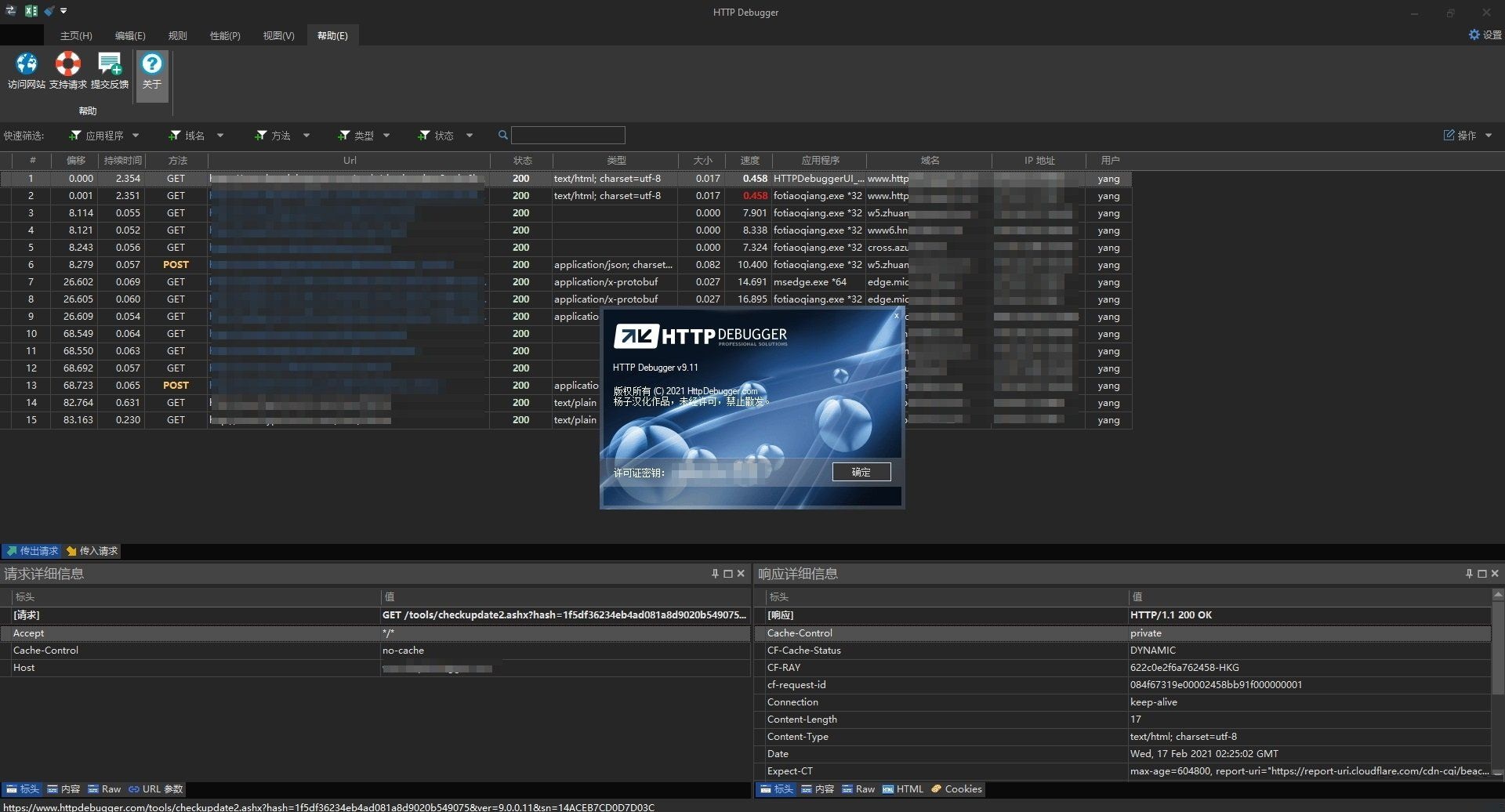Click the search magnifier icon in quick filter bar
1505x812 pixels.
503,135
